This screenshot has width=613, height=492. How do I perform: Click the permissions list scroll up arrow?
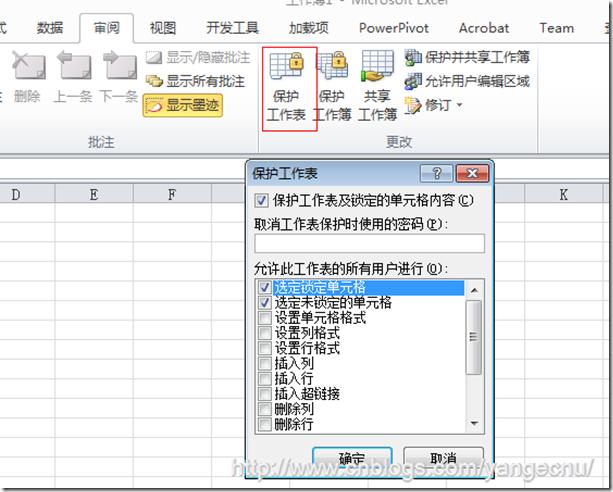pyautogui.click(x=474, y=290)
